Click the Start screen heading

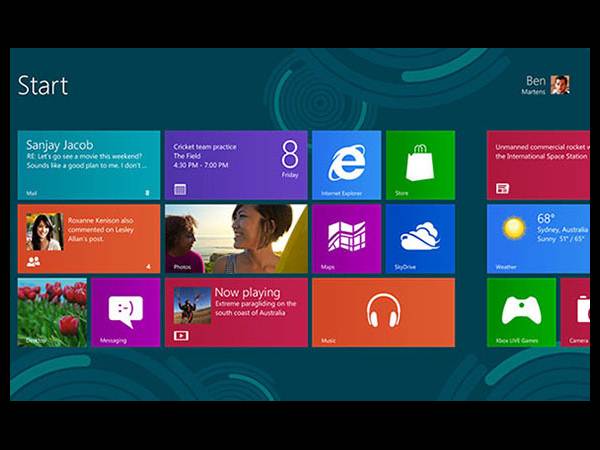point(43,85)
